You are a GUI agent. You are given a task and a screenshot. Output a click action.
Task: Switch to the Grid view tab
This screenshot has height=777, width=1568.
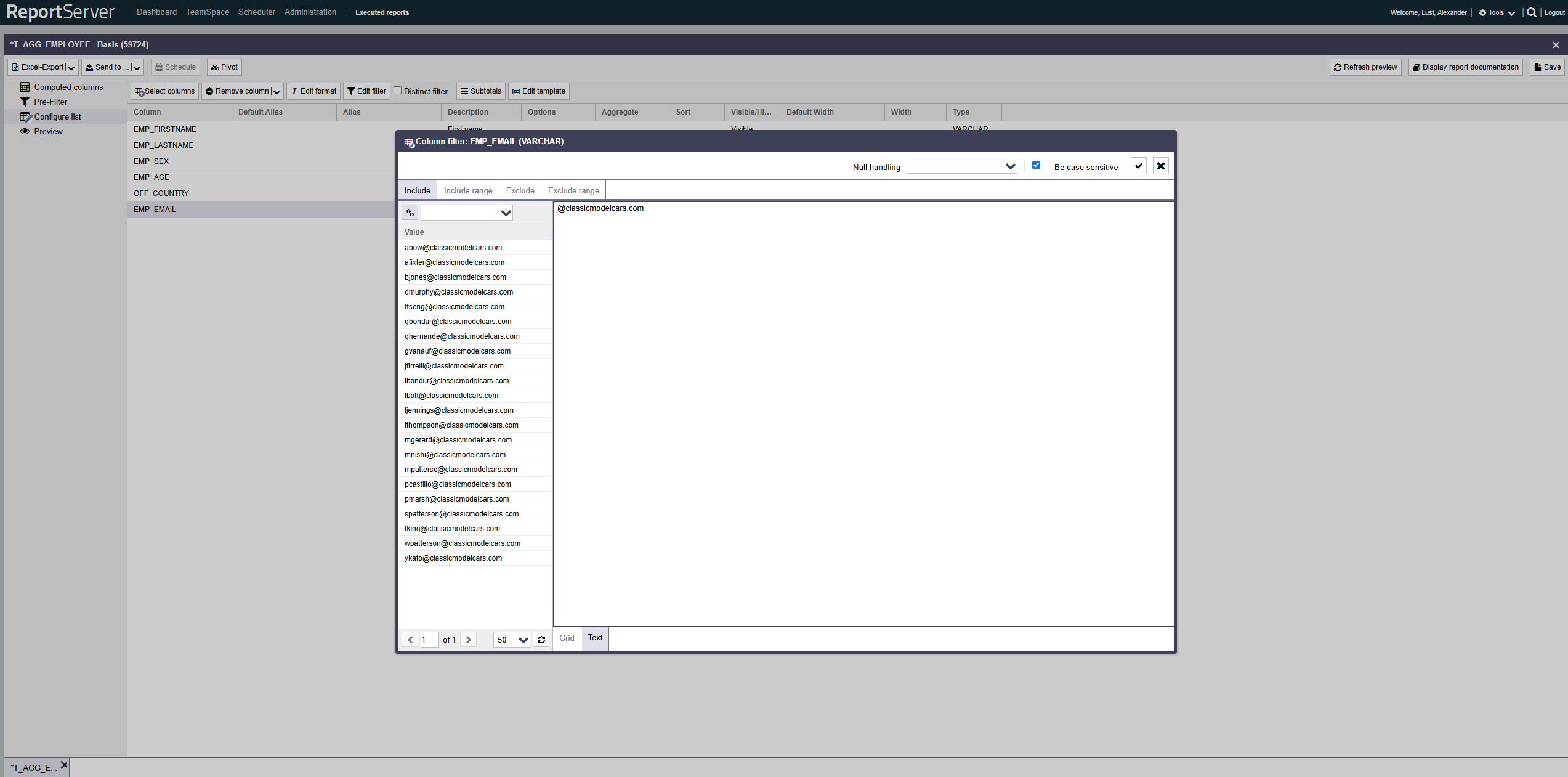pyautogui.click(x=567, y=638)
